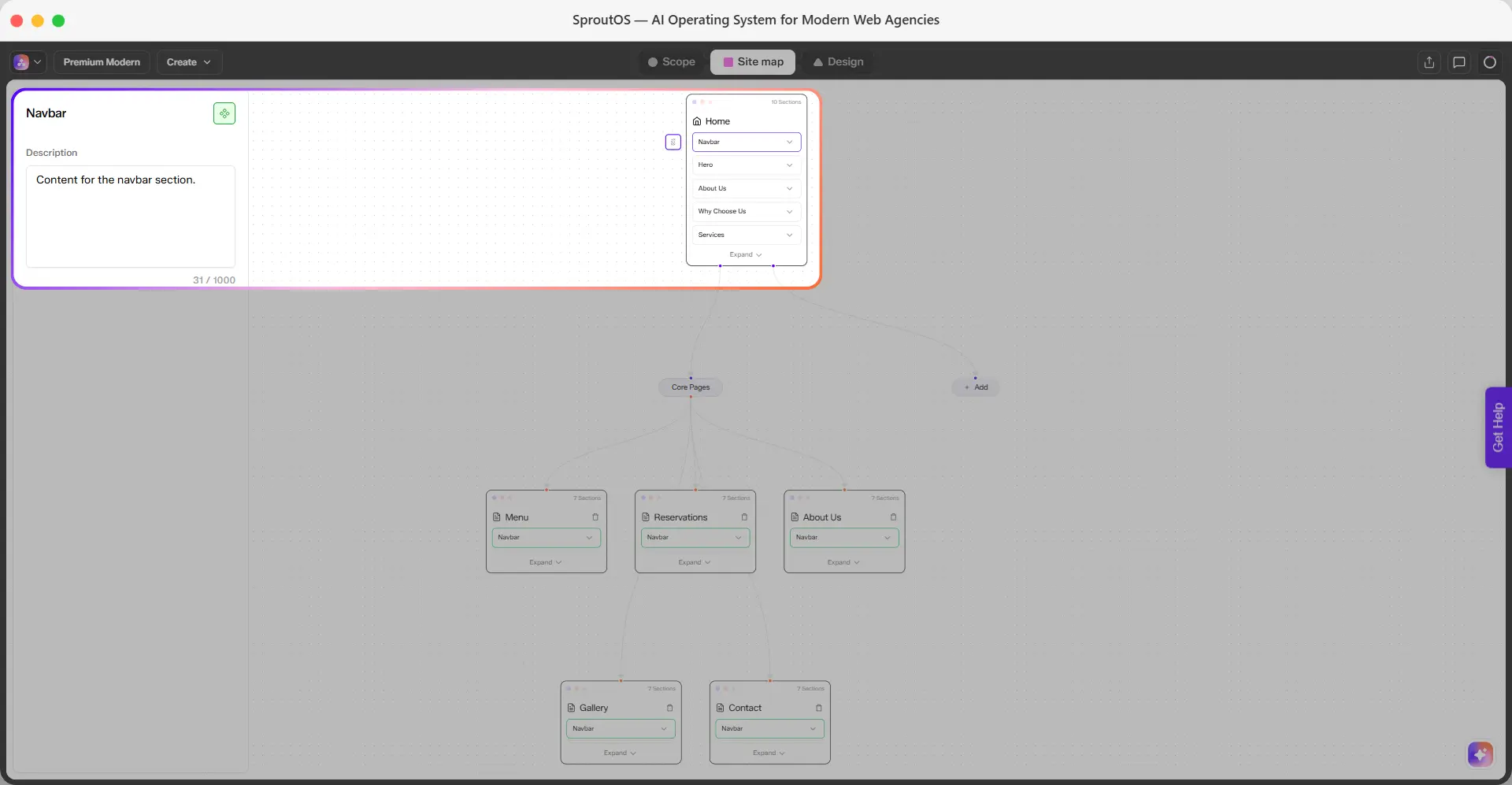The height and width of the screenshot is (785, 1512).
Task: Click the '10 Sections' label on Home card
Action: 786,102
